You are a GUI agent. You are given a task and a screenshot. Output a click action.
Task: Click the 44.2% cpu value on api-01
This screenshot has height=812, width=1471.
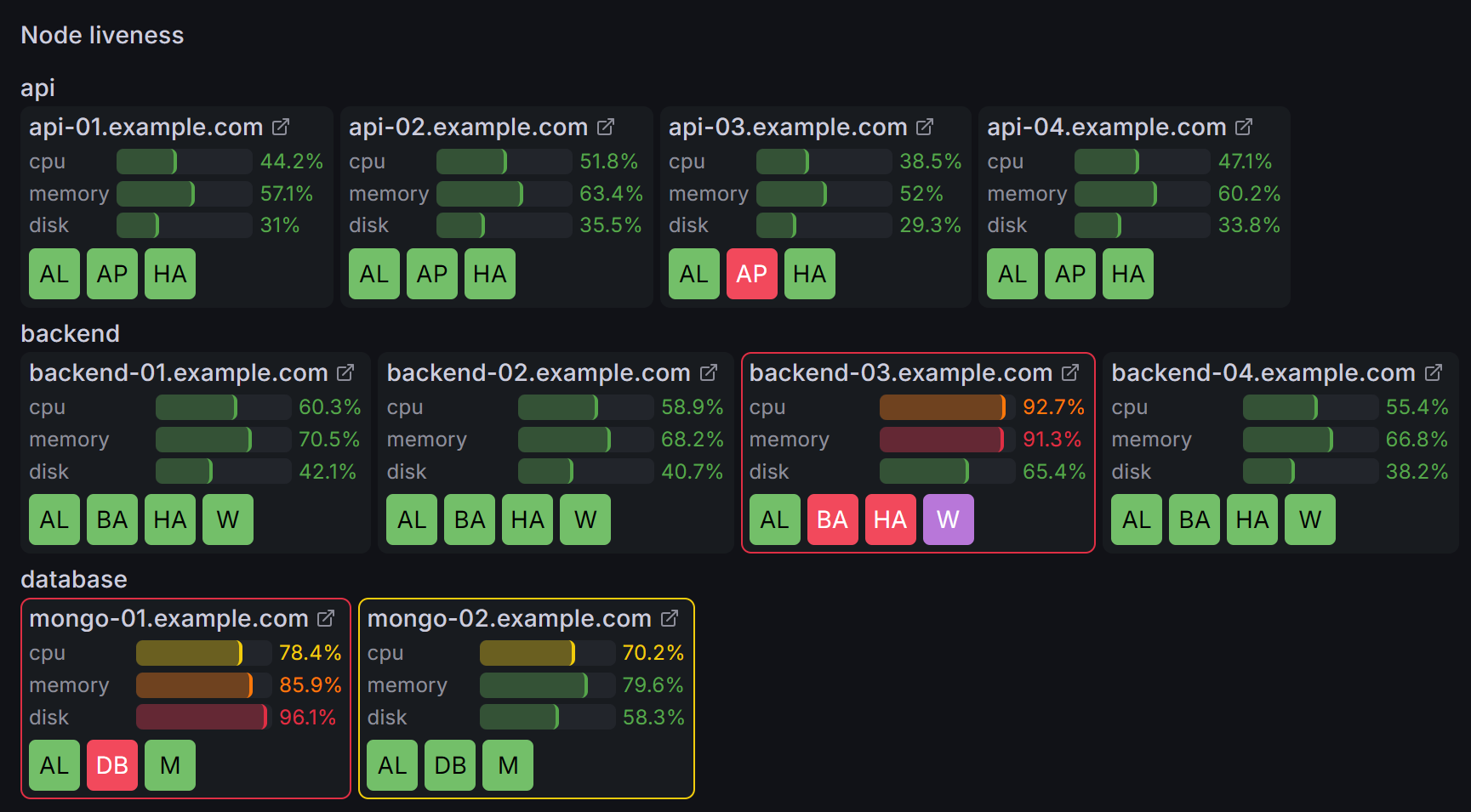[292, 162]
